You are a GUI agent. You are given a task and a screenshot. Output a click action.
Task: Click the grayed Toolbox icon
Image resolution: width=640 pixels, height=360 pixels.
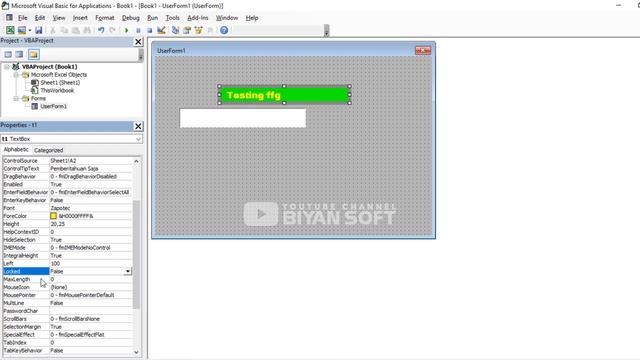(x=210, y=30)
